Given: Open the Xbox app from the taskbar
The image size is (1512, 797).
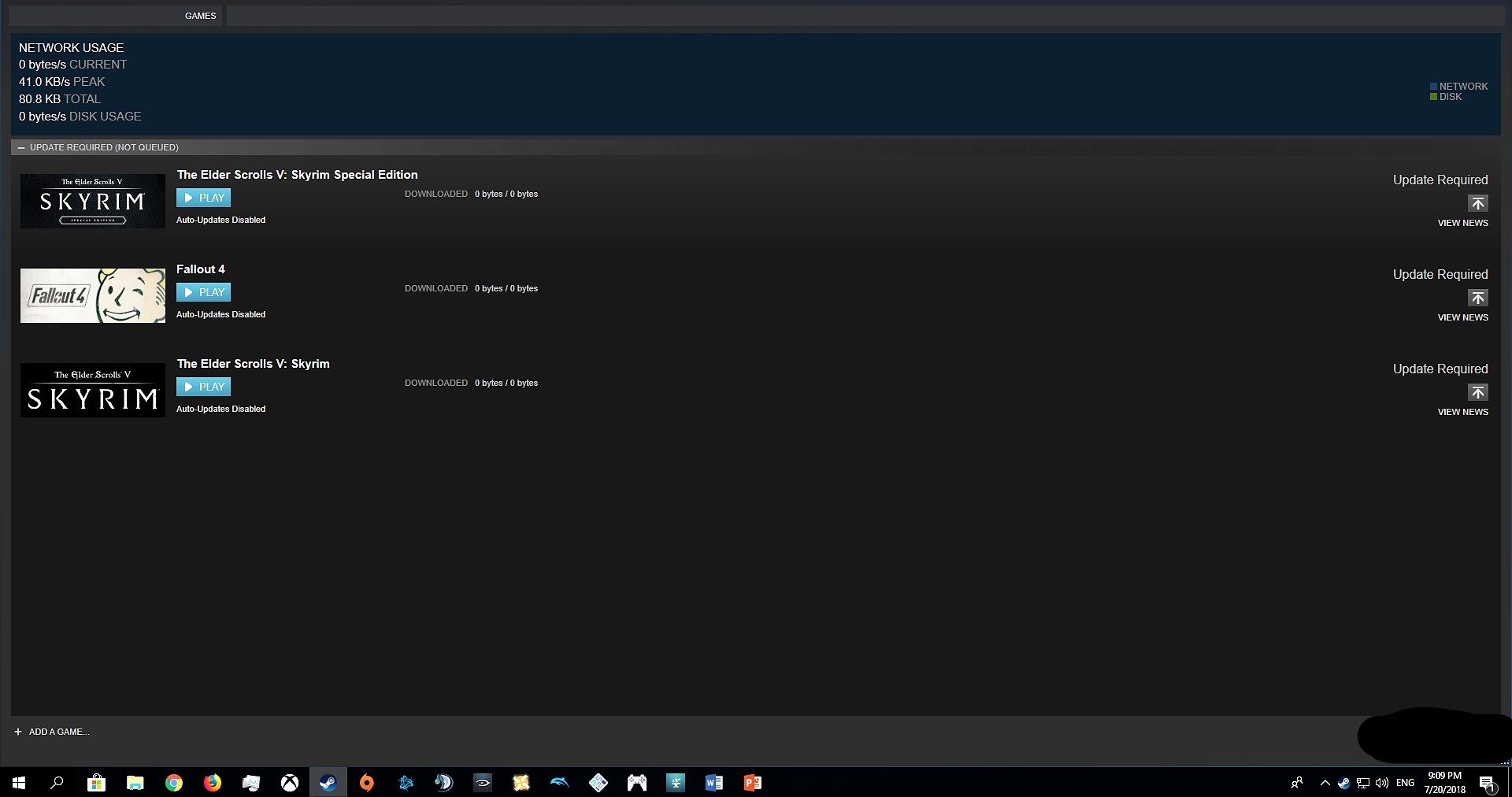Looking at the screenshot, I should click(x=290, y=783).
